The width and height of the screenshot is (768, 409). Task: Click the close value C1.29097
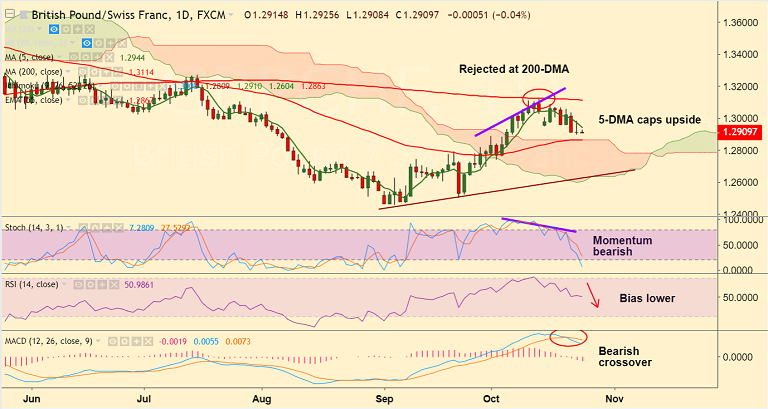pos(418,15)
